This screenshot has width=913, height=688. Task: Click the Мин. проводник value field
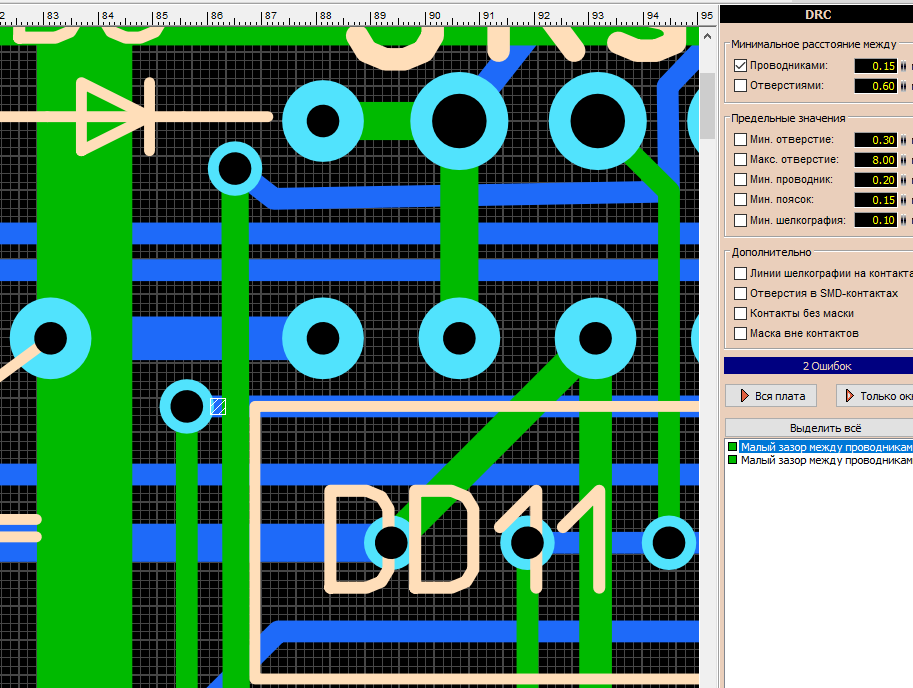point(875,180)
